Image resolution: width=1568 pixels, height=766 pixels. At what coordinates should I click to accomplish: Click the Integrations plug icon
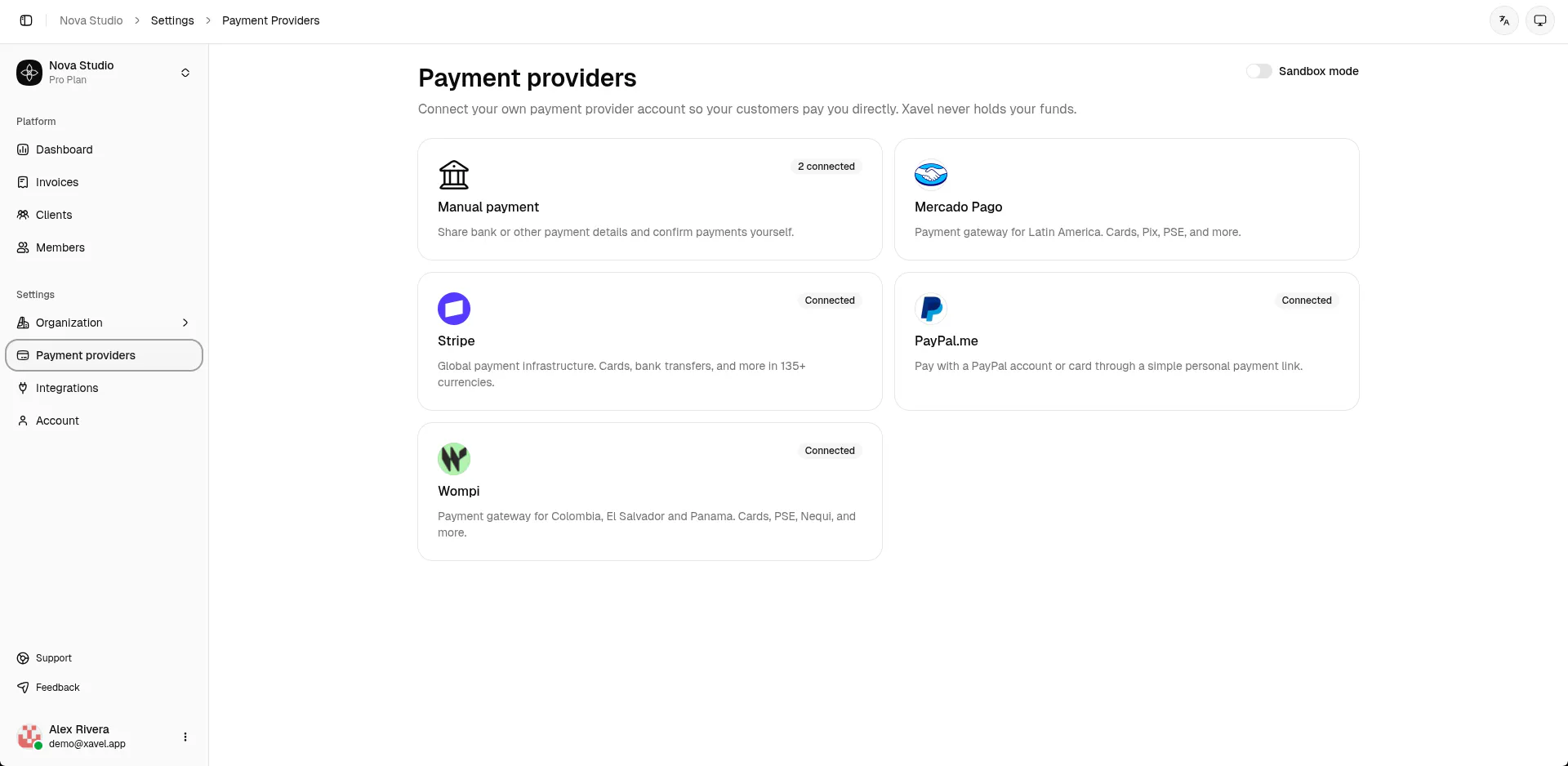(23, 388)
